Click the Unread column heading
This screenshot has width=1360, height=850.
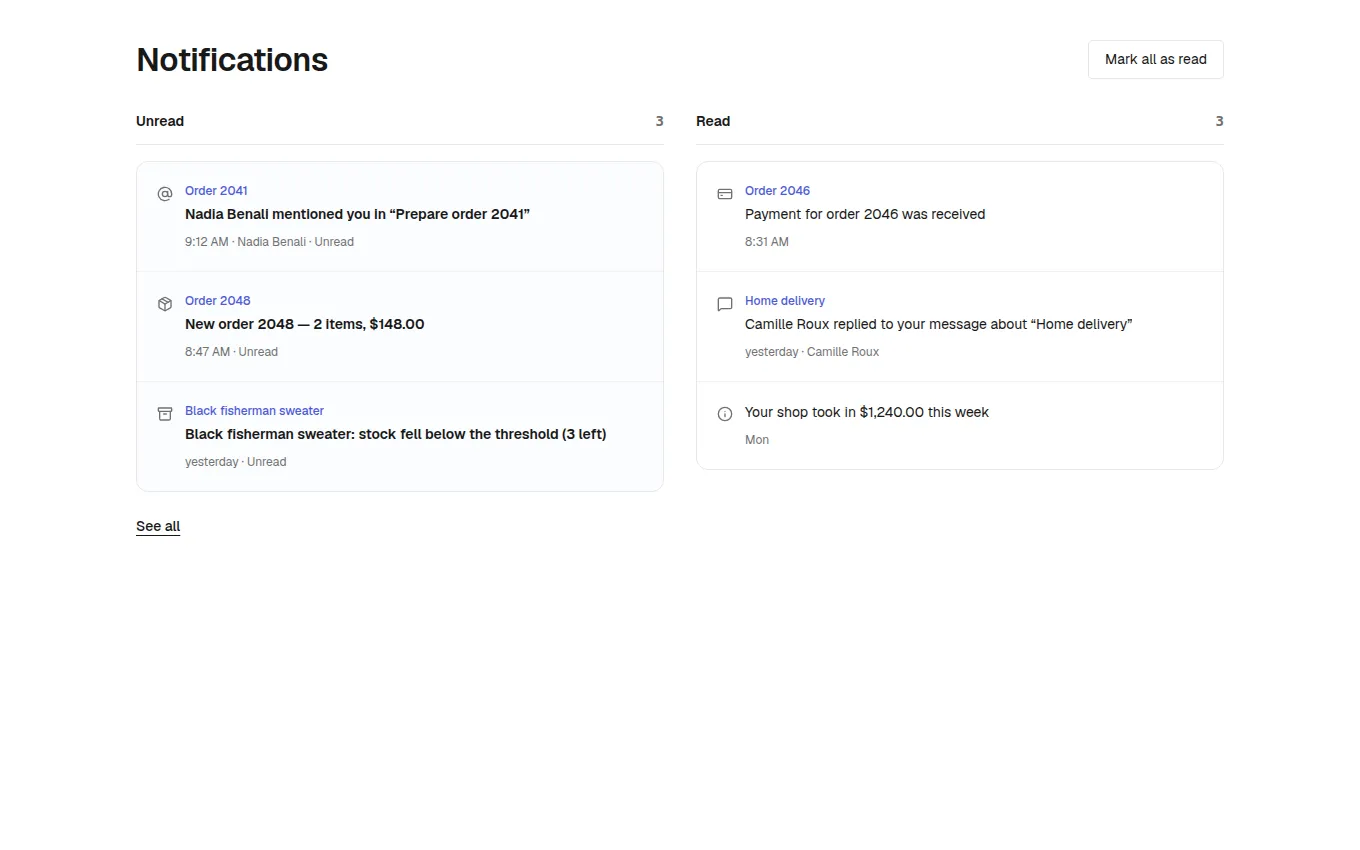[x=160, y=121]
